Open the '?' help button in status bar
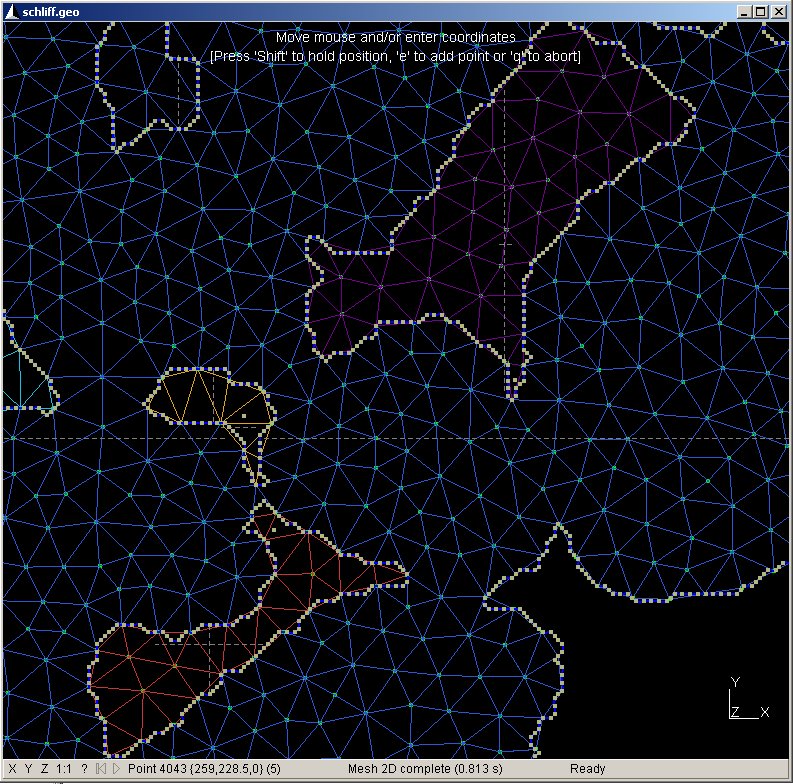 click(x=84, y=769)
